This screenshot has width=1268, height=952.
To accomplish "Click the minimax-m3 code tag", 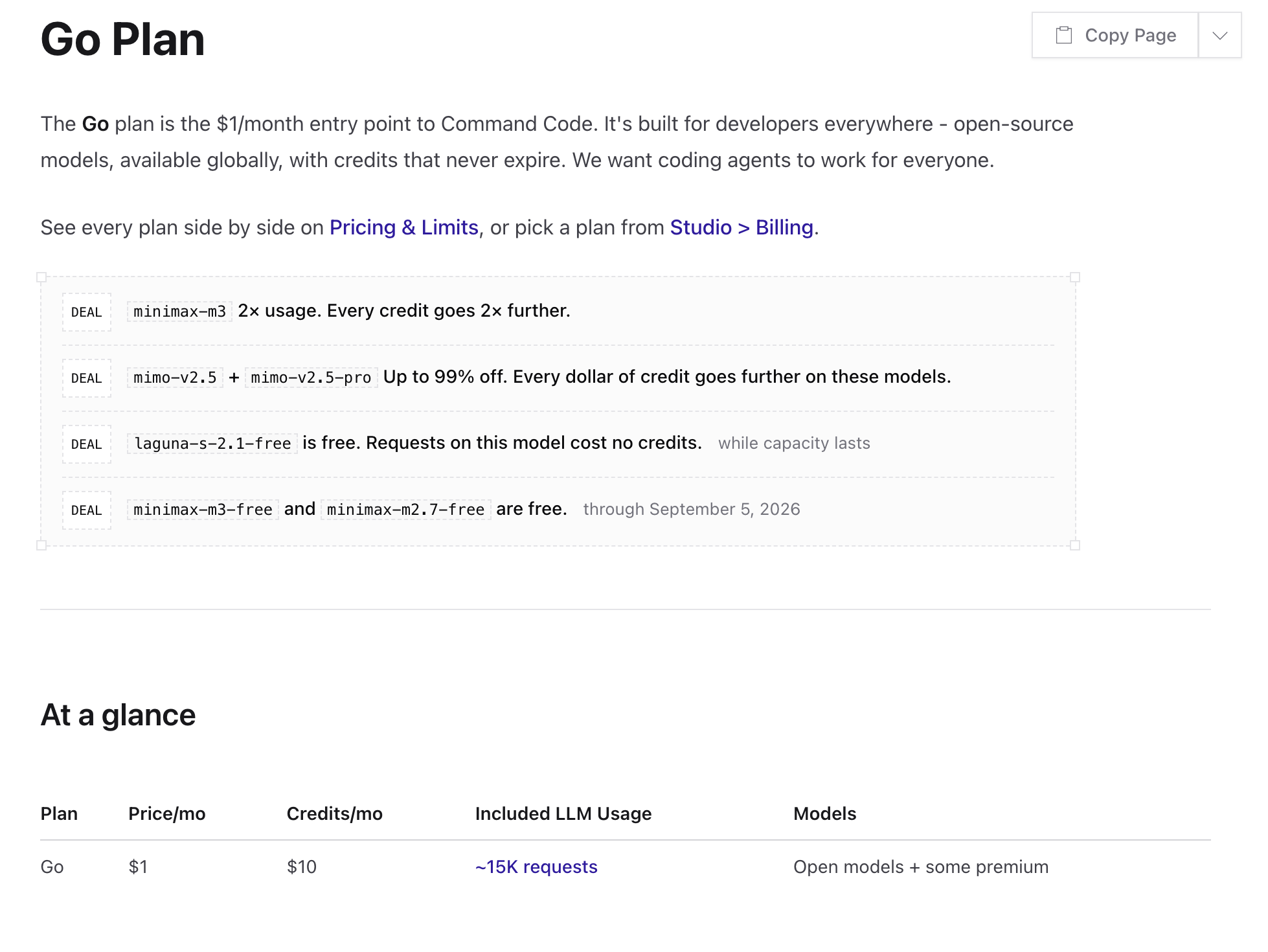I will point(179,312).
